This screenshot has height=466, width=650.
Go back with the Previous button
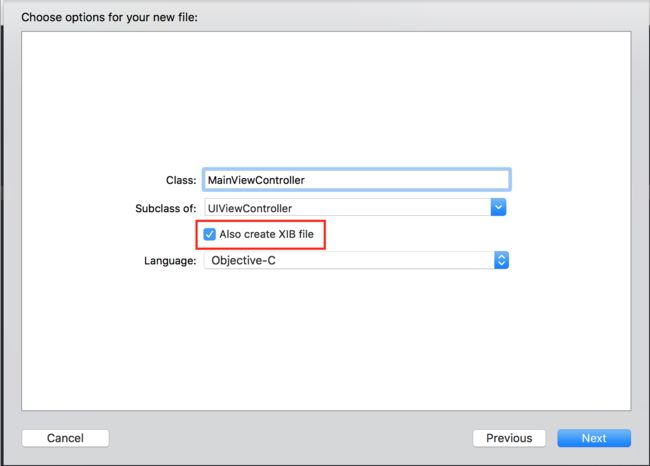coord(509,438)
